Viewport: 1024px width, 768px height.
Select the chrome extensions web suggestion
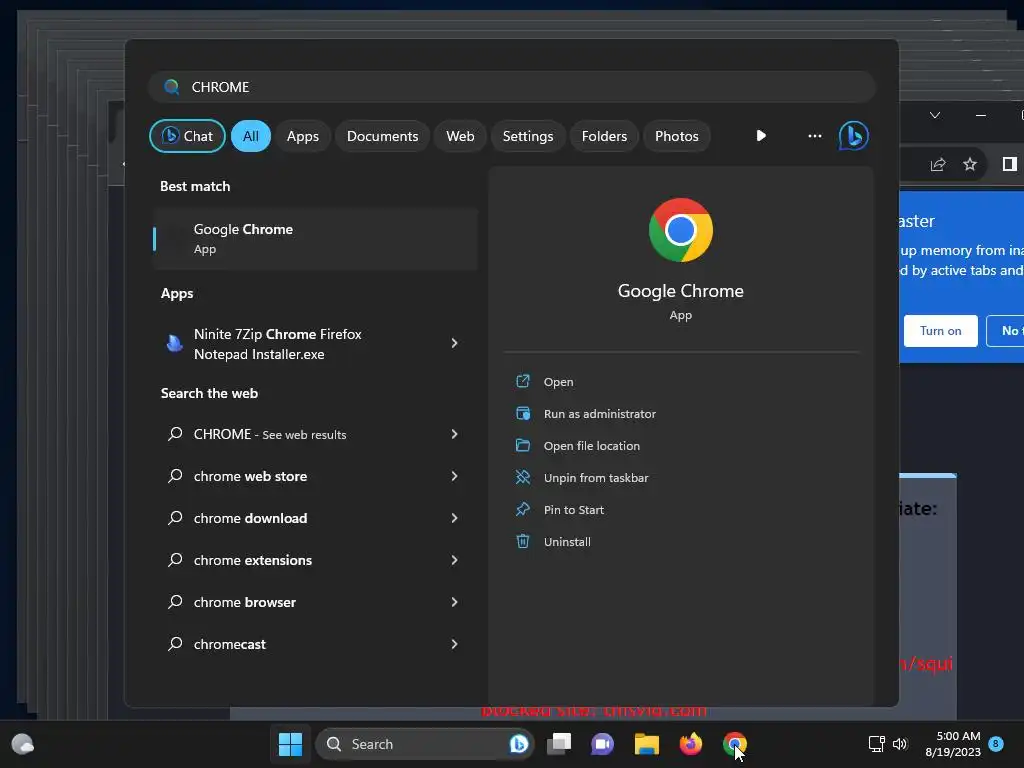tap(315, 560)
